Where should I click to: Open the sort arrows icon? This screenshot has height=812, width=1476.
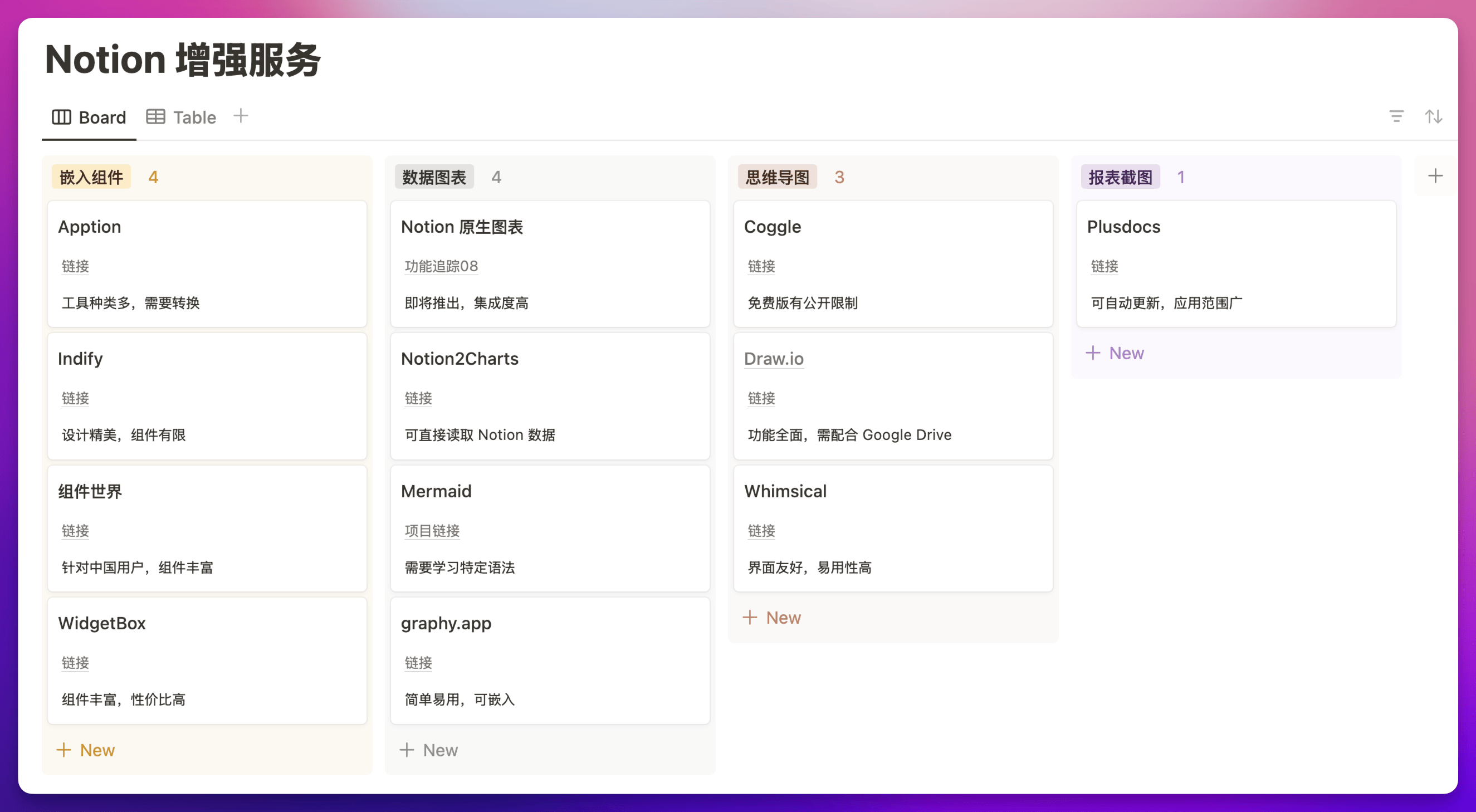click(x=1433, y=117)
